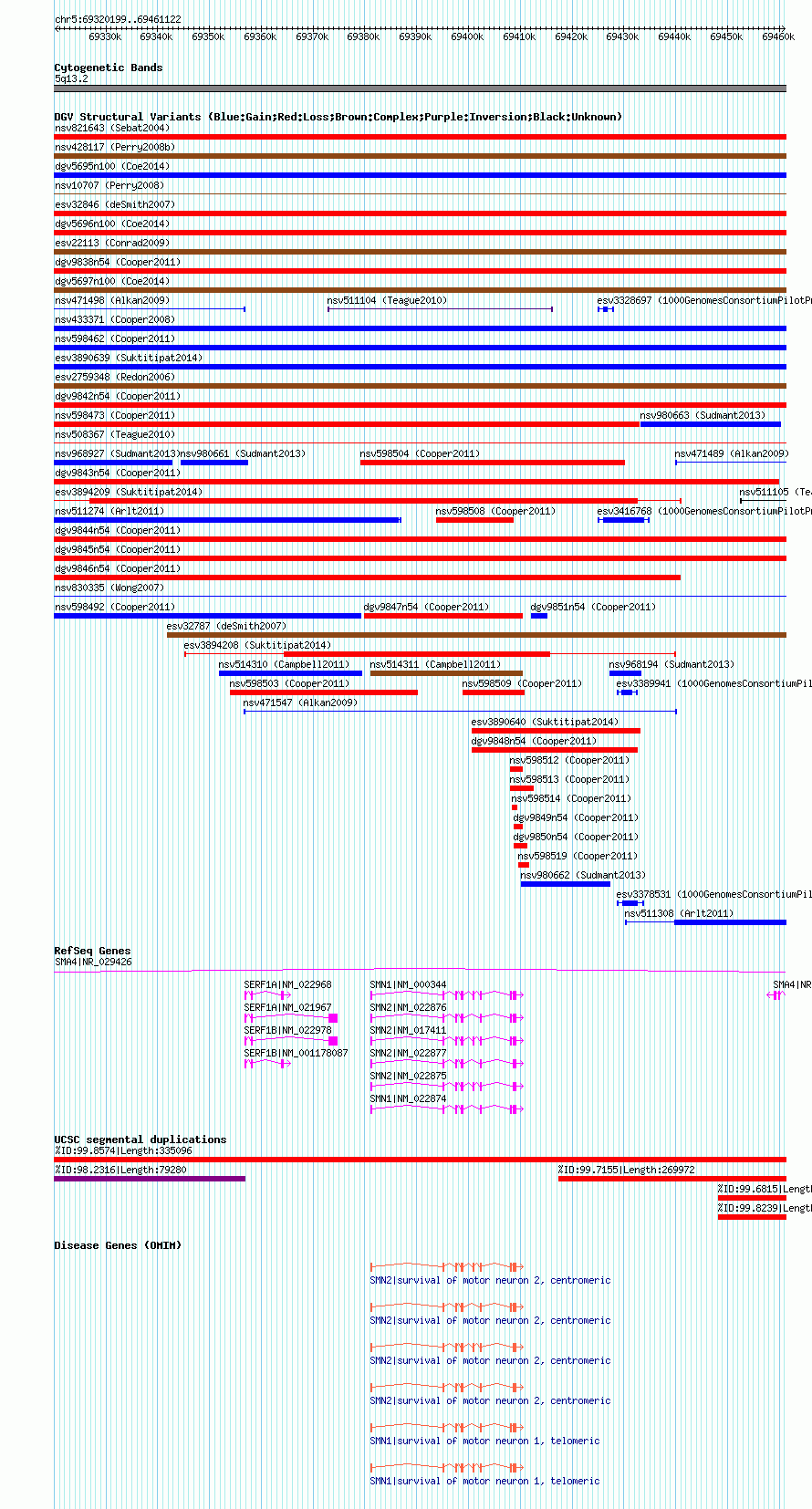Image resolution: width=812 pixels, height=1509 pixels.
Task: Select esv3890639 (Suktitipat2014) variant label
Action: 129,358
